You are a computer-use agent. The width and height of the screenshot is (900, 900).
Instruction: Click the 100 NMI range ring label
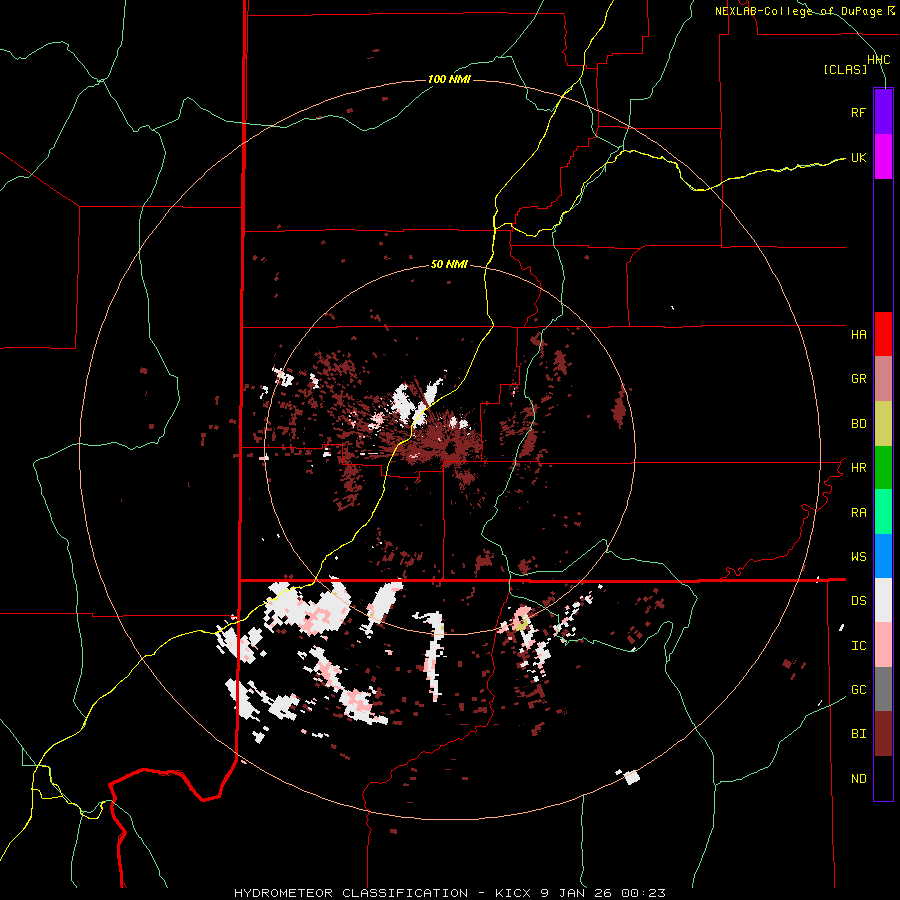click(449, 79)
